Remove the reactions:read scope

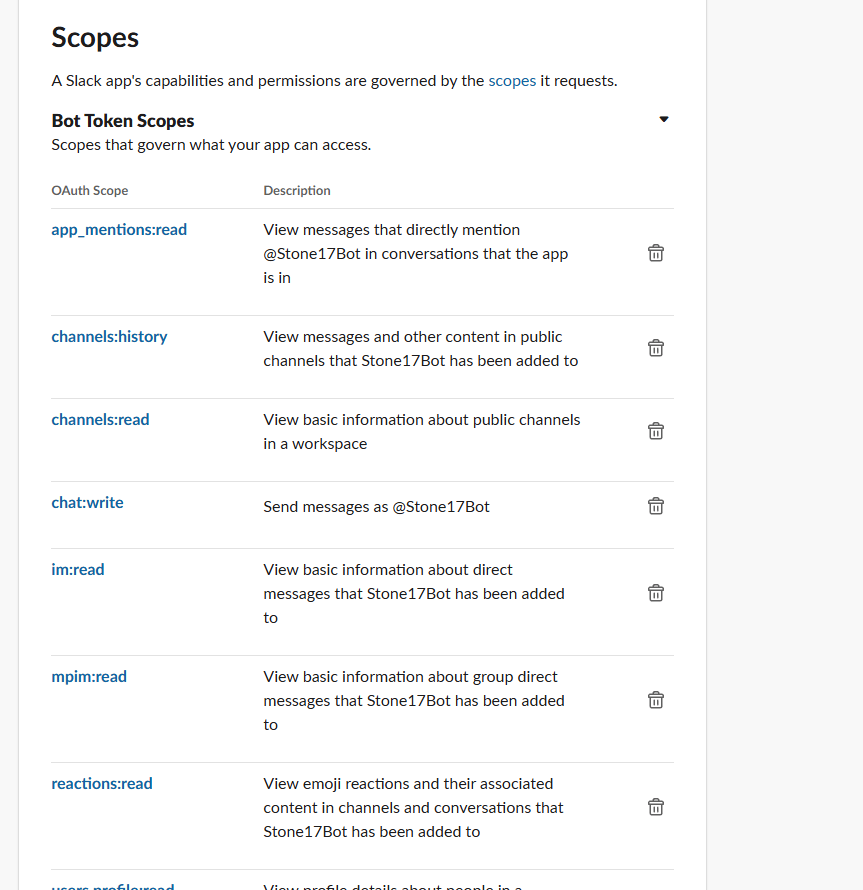point(656,807)
